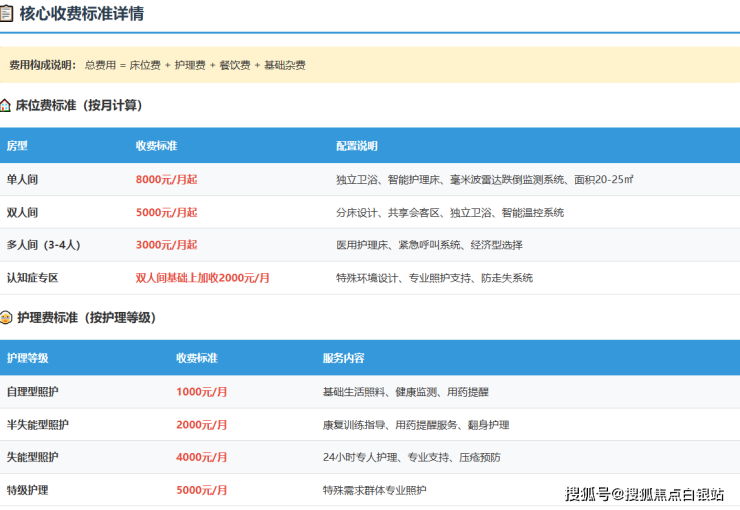
Task: Click the 8000元/月起 price
Action: click(x=166, y=180)
